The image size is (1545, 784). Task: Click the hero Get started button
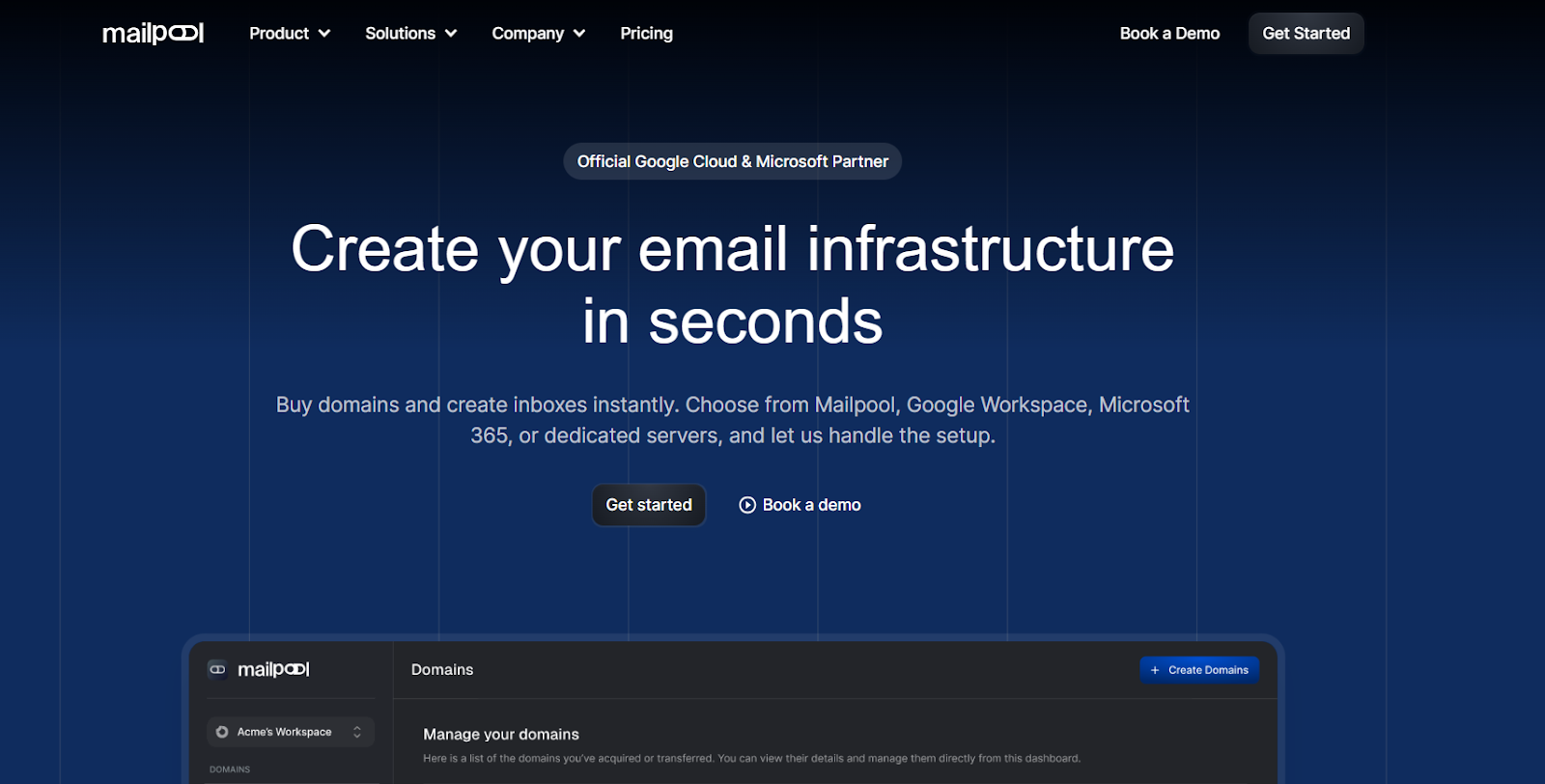point(649,505)
